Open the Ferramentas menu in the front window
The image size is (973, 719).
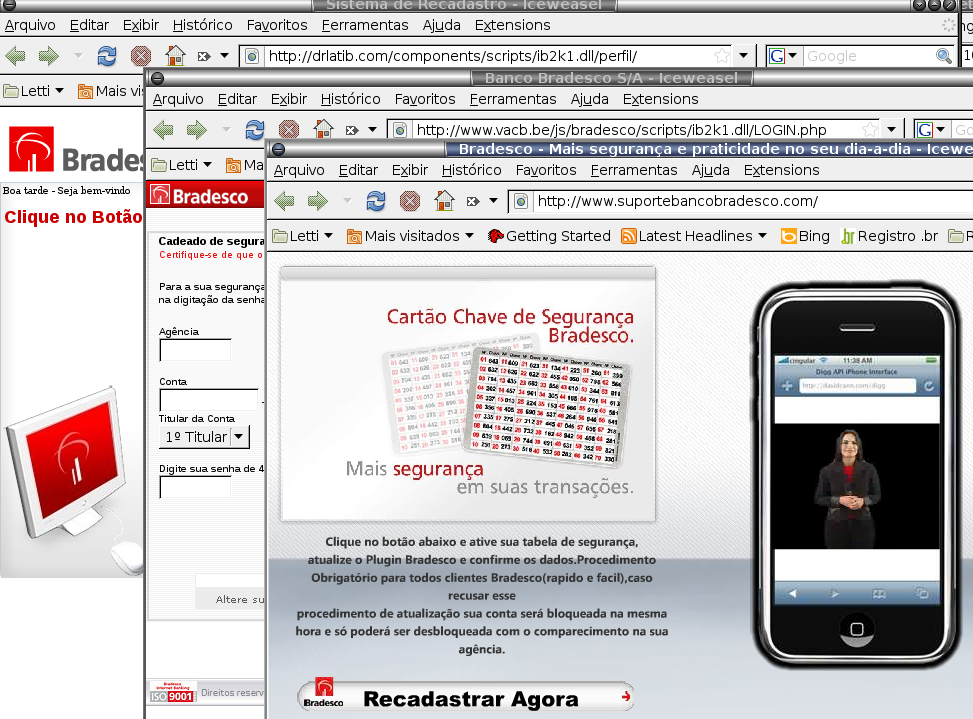tap(634, 170)
